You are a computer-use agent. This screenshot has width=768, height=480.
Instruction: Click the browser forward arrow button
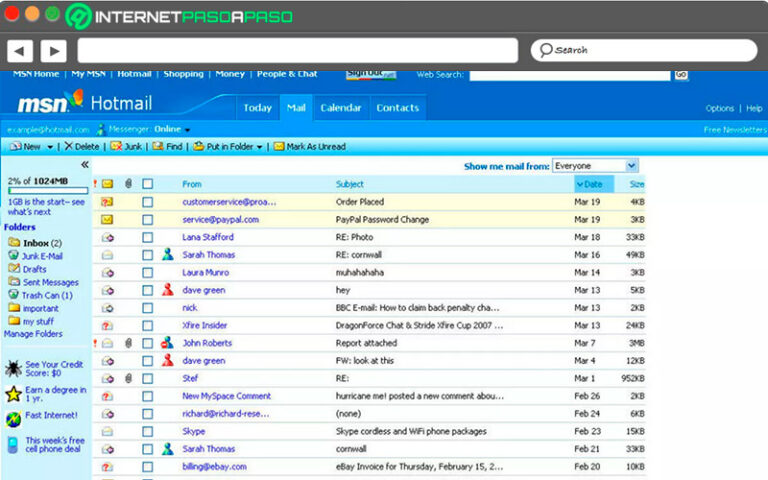pyautogui.click(x=53, y=50)
